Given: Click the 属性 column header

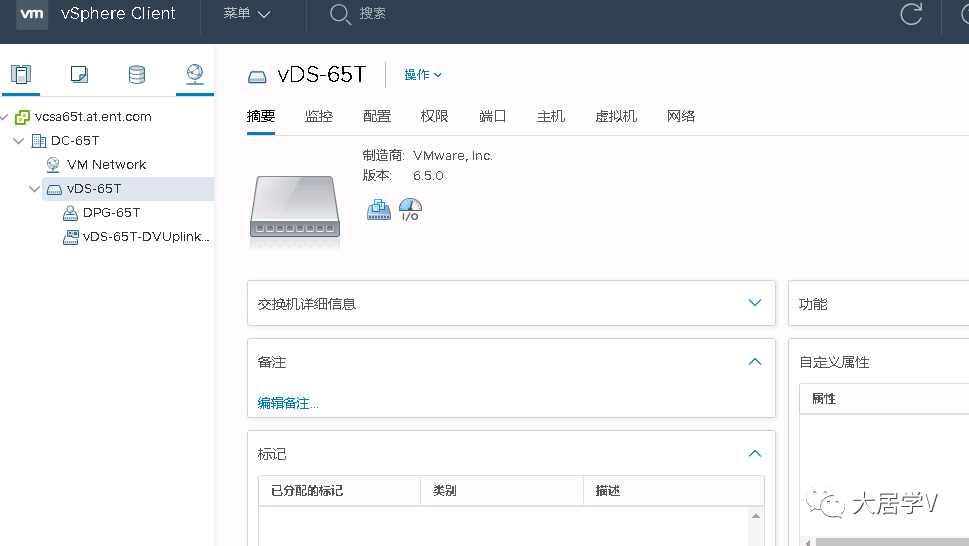Looking at the screenshot, I should click(884, 399).
